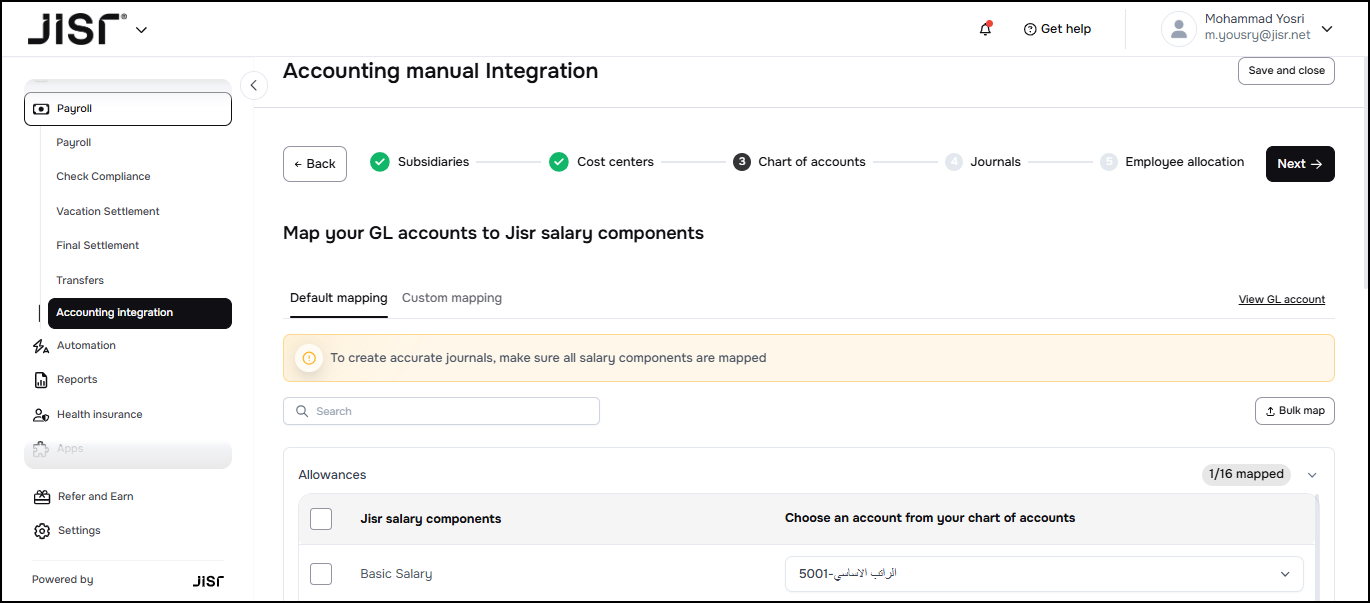Click the Refer and Earn gift icon
The image size is (1370, 603).
point(41,497)
